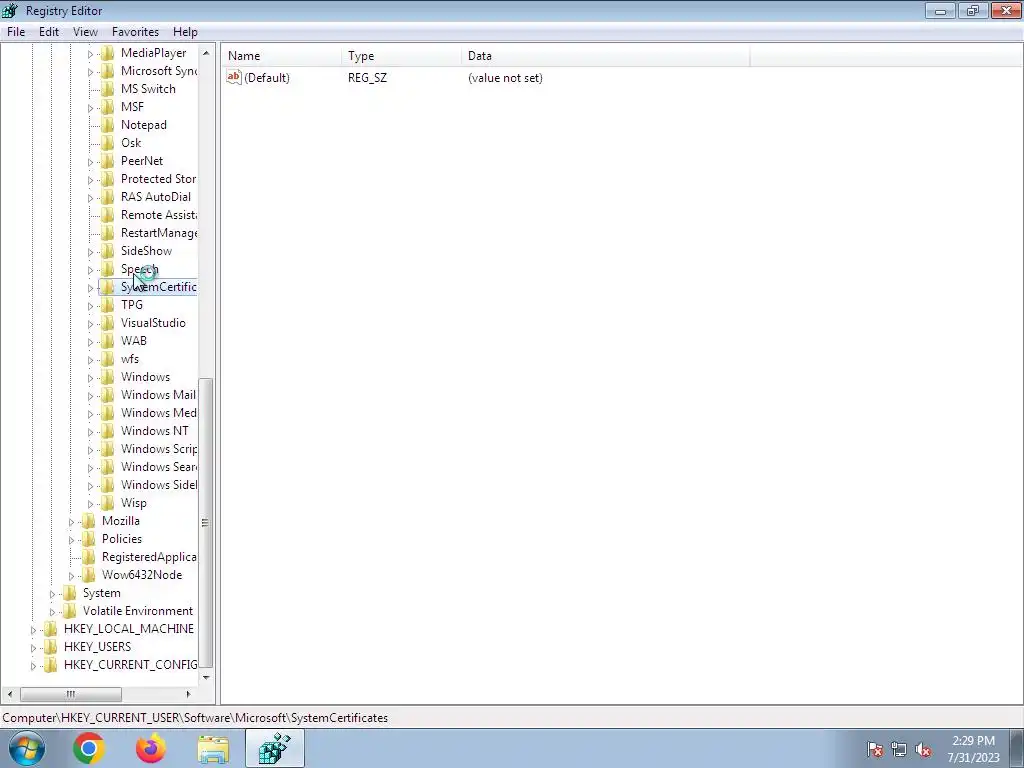
Task: Click the Notepad key folder icon
Action: 108,125
